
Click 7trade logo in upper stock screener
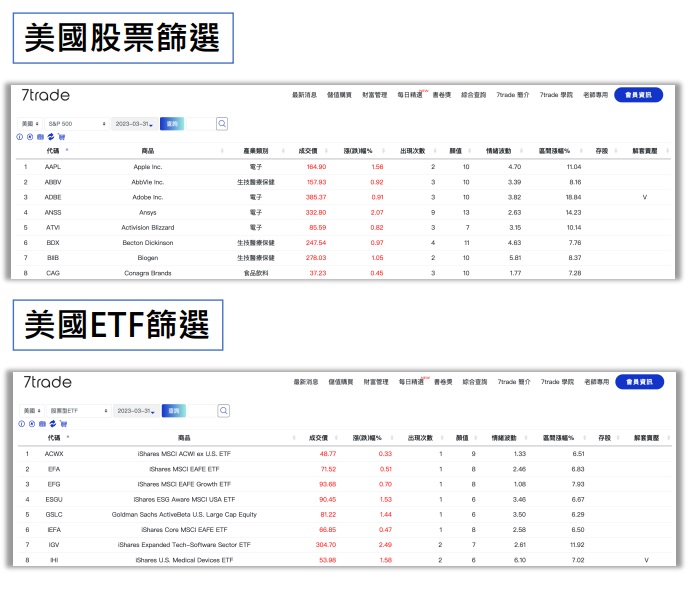46,95
